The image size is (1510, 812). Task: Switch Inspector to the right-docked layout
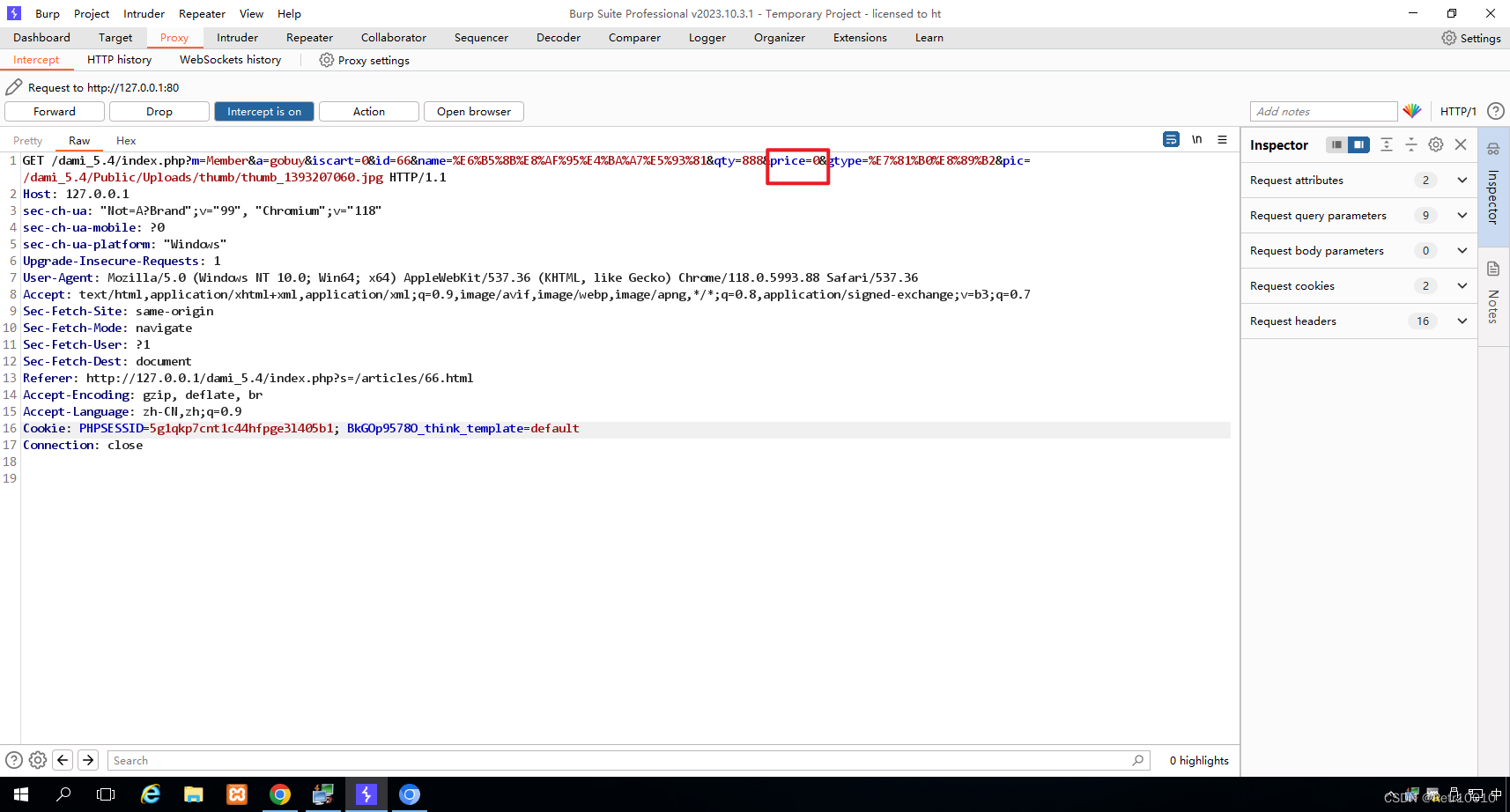pos(1359,144)
